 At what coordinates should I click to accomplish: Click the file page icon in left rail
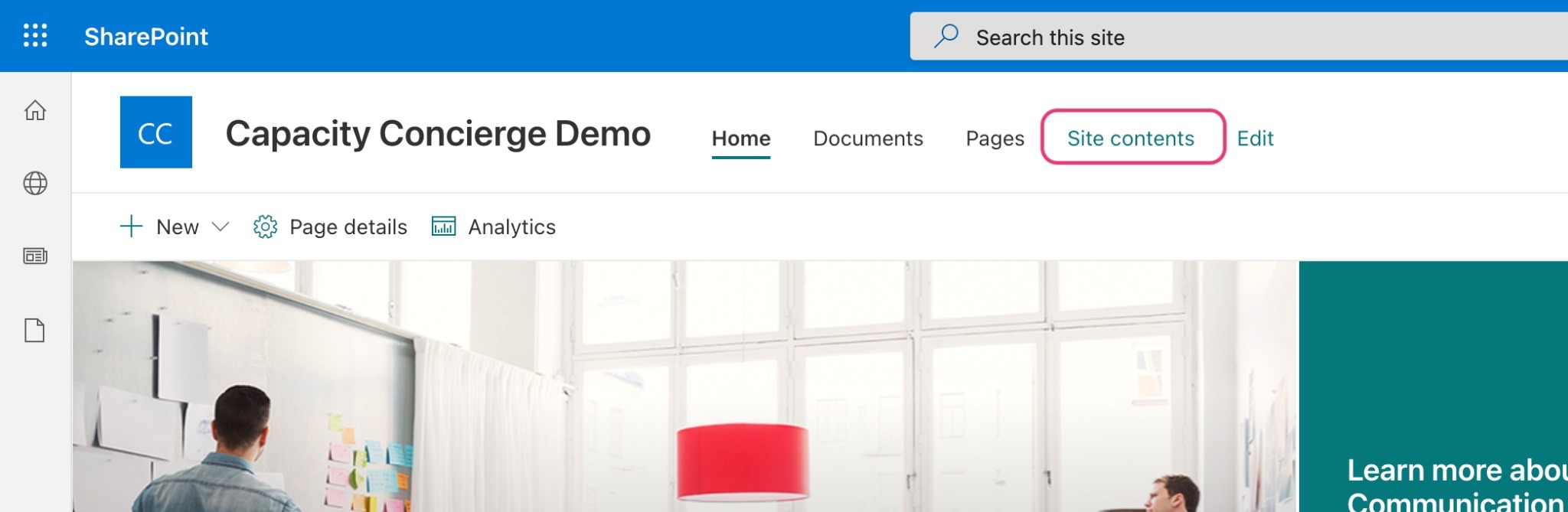tap(35, 331)
